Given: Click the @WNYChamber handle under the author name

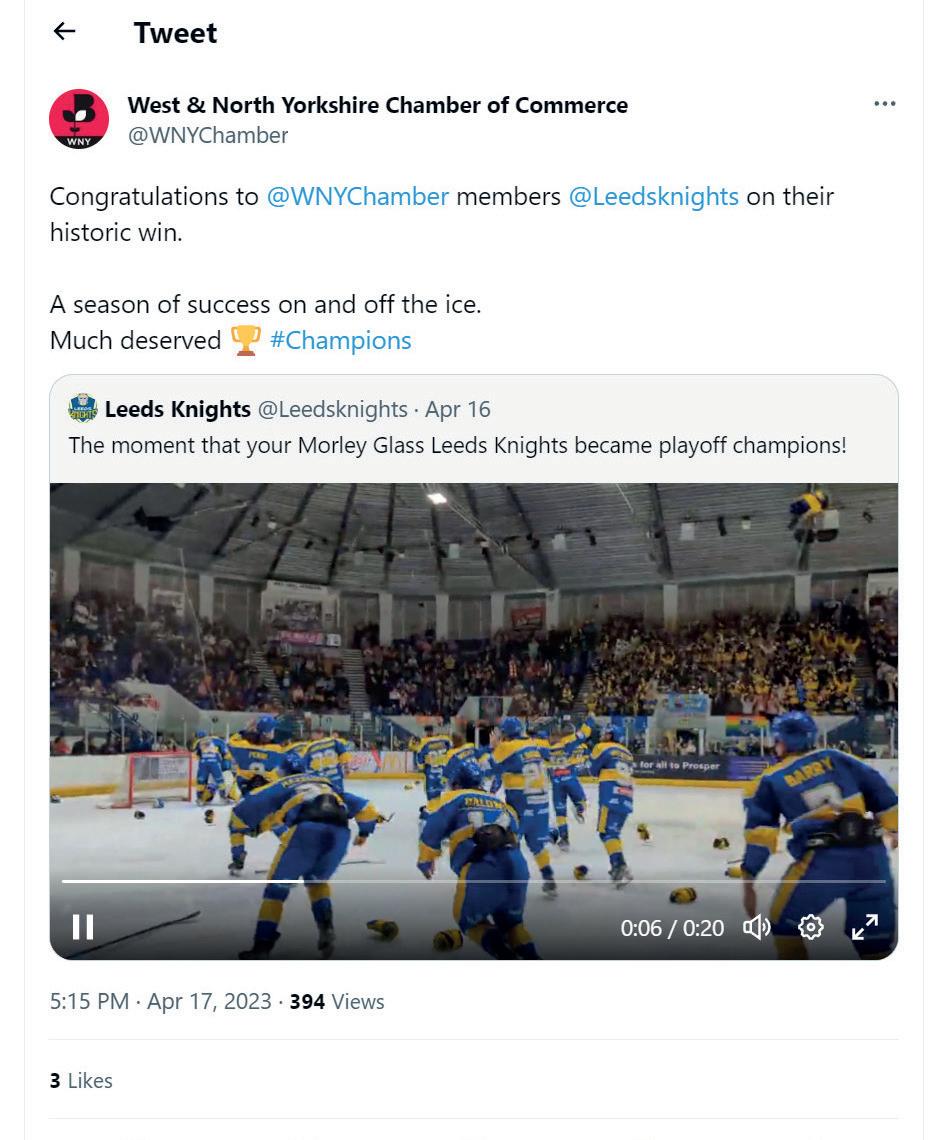Looking at the screenshot, I should [208, 135].
